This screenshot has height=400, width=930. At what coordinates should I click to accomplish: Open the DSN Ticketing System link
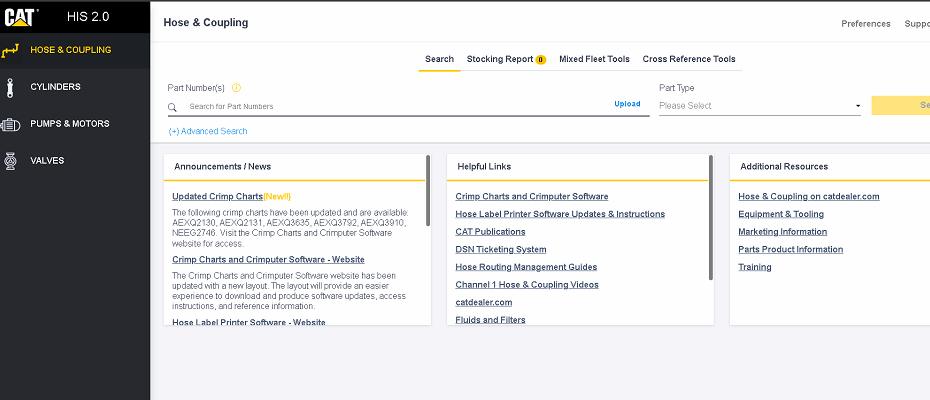tap(500, 249)
